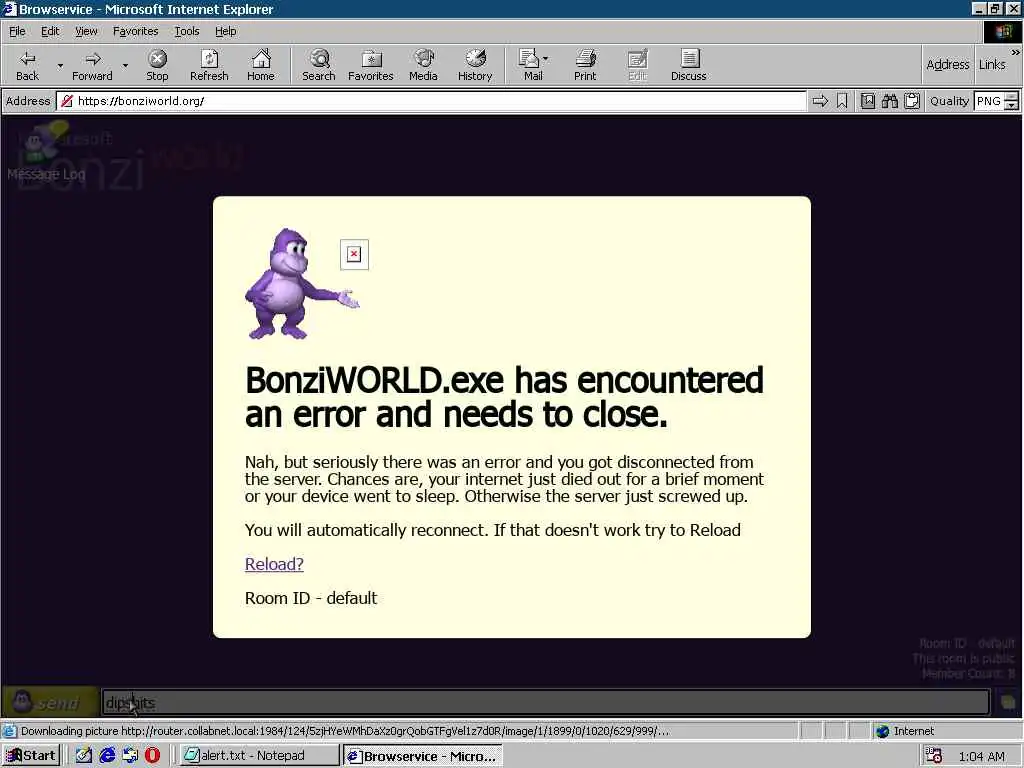Image resolution: width=1024 pixels, height=768 pixels.
Task: Click the broken image placeholder icon
Action: pos(354,254)
